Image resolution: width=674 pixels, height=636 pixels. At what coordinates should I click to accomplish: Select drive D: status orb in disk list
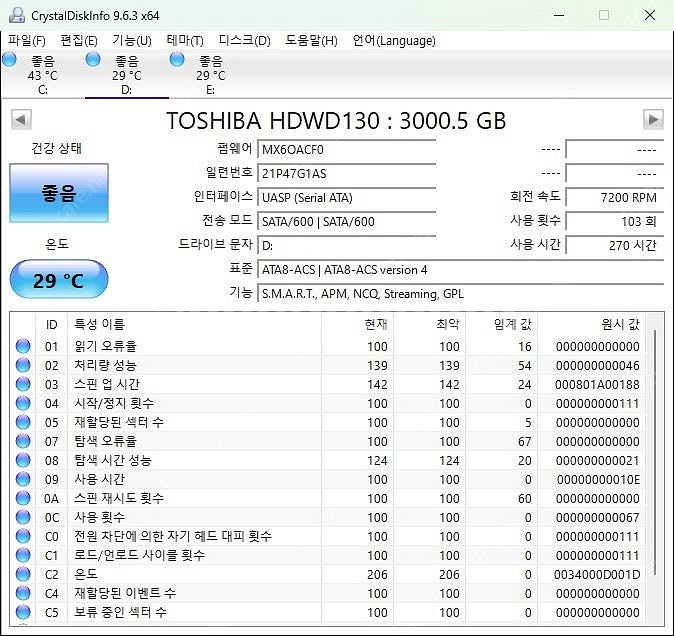93,59
